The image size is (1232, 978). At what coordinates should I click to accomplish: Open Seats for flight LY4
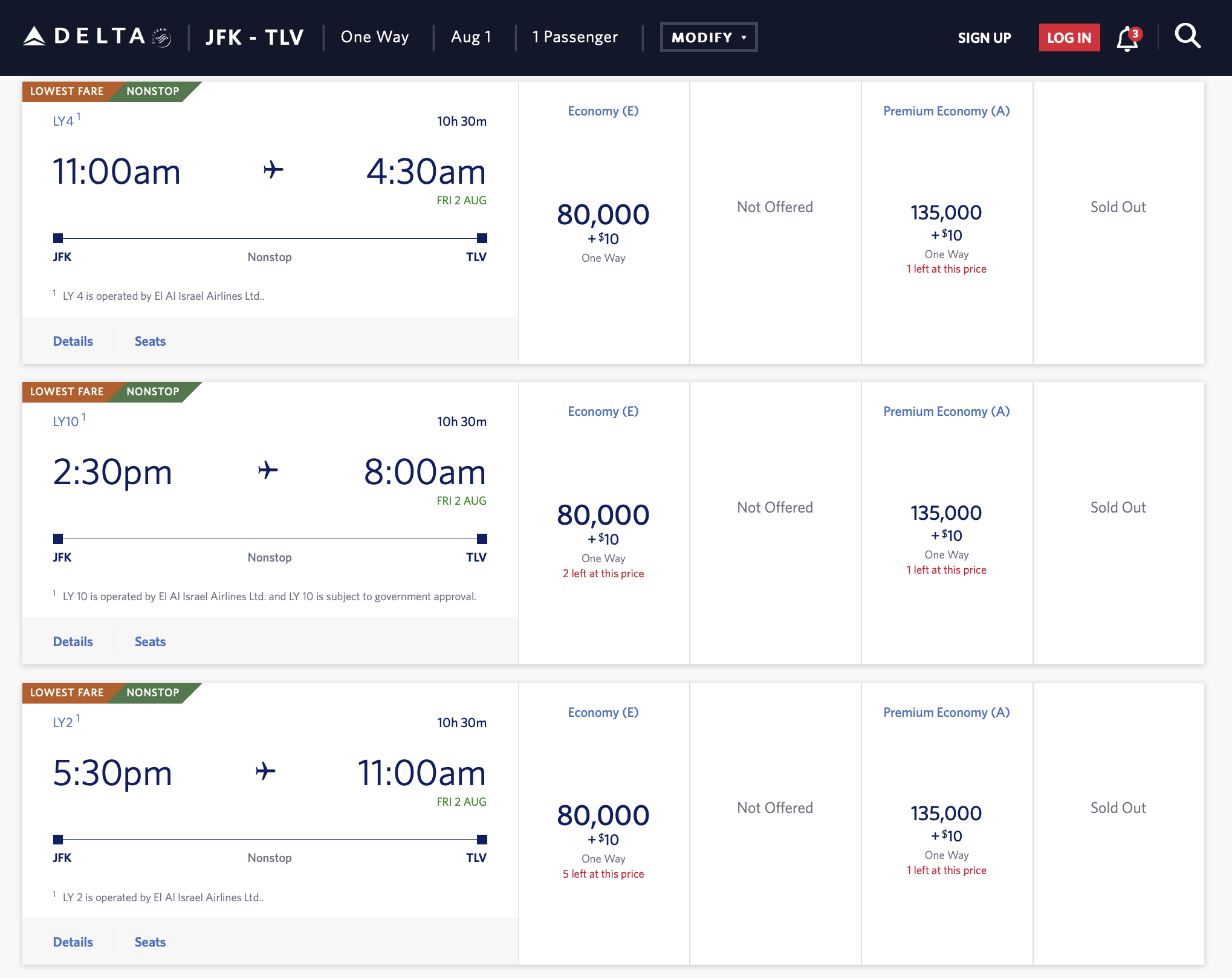[x=150, y=341]
